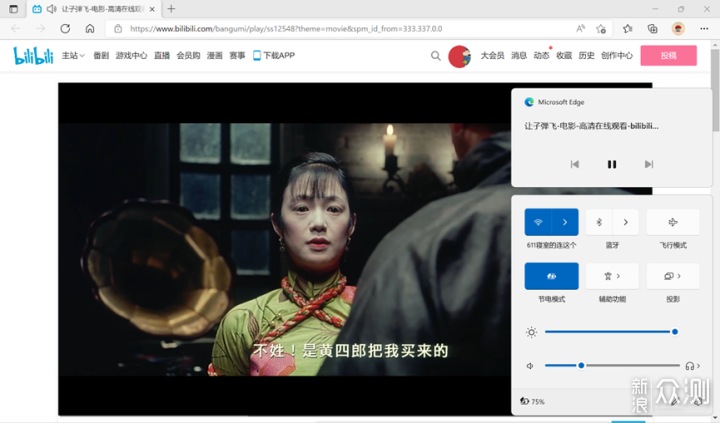
Task: Open the 漫画 menu item
Action: (x=214, y=56)
